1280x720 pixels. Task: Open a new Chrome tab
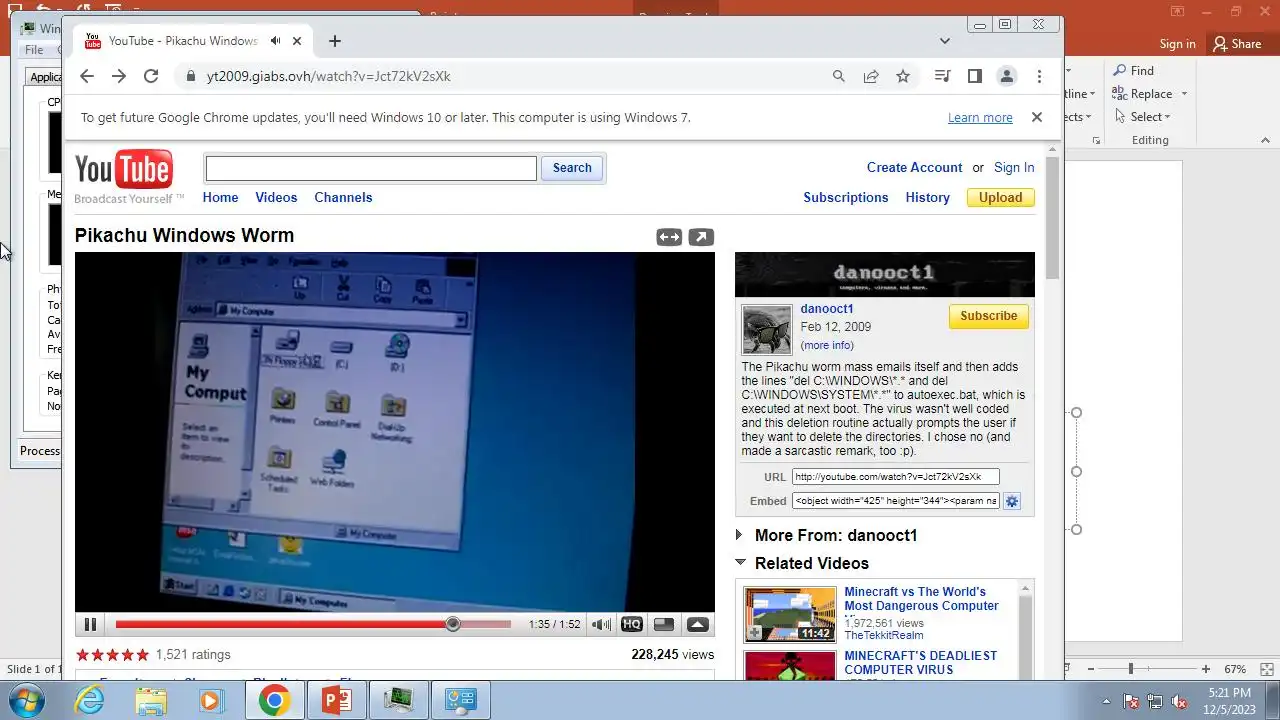pyautogui.click(x=335, y=41)
